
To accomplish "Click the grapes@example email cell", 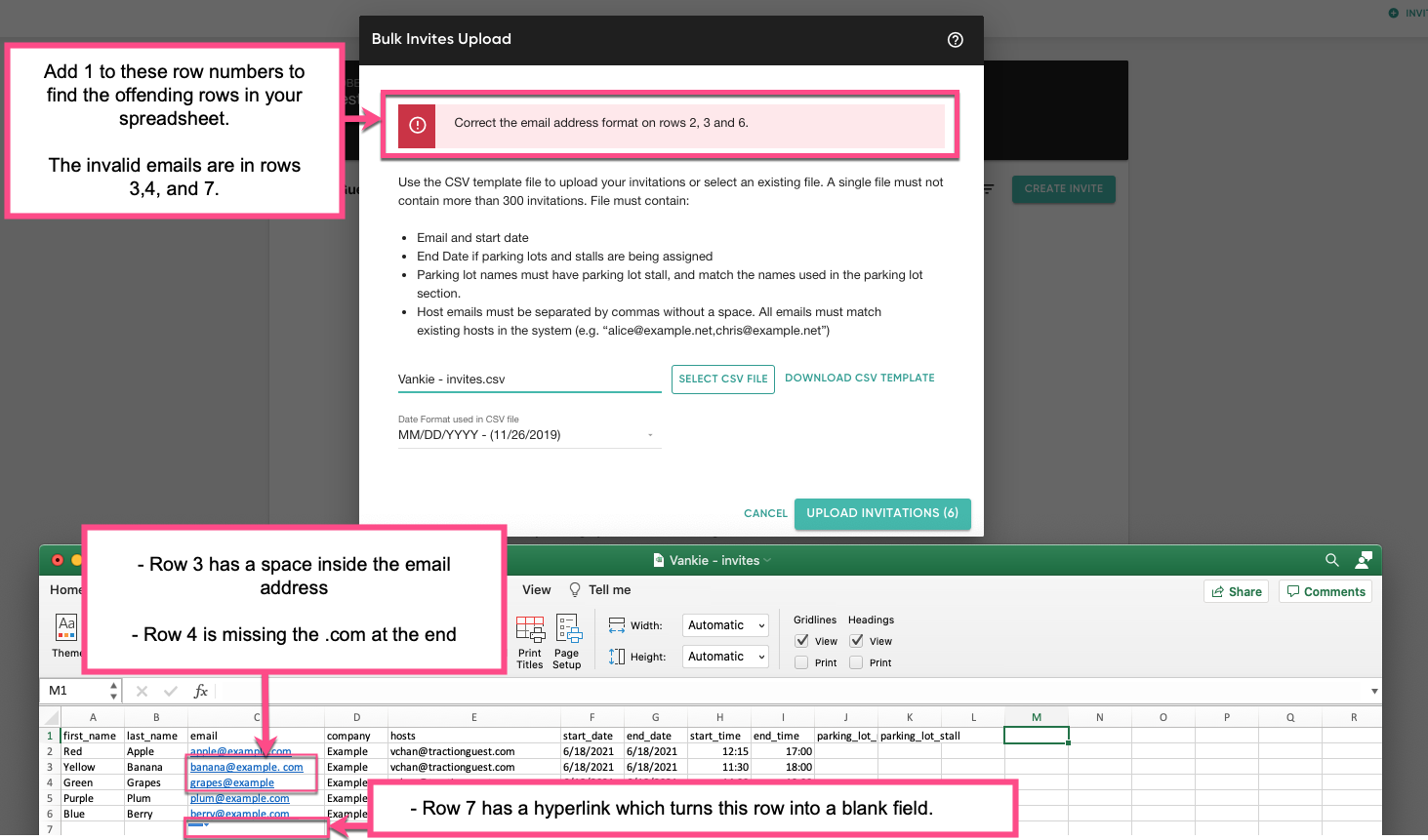I will pyautogui.click(x=256, y=782).
